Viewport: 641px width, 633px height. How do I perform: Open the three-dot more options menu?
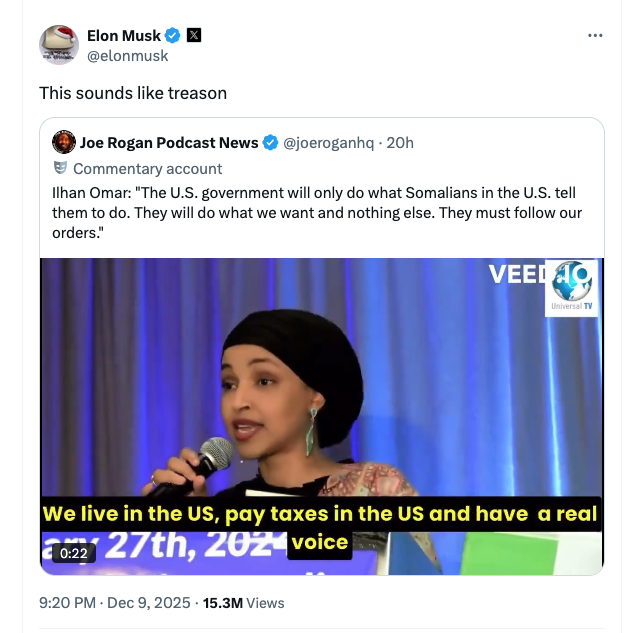click(595, 36)
